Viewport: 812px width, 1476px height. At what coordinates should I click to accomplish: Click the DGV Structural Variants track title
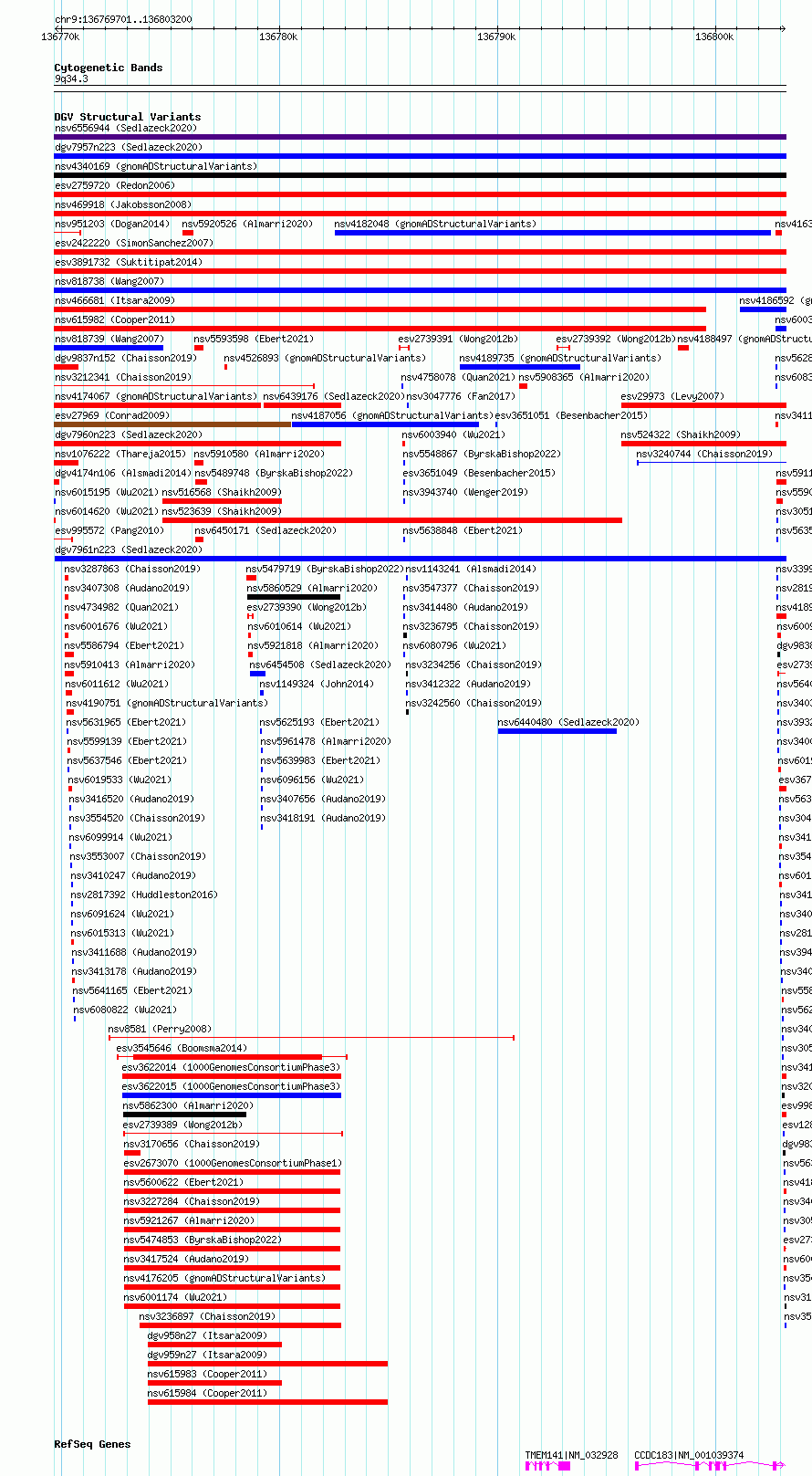click(128, 117)
